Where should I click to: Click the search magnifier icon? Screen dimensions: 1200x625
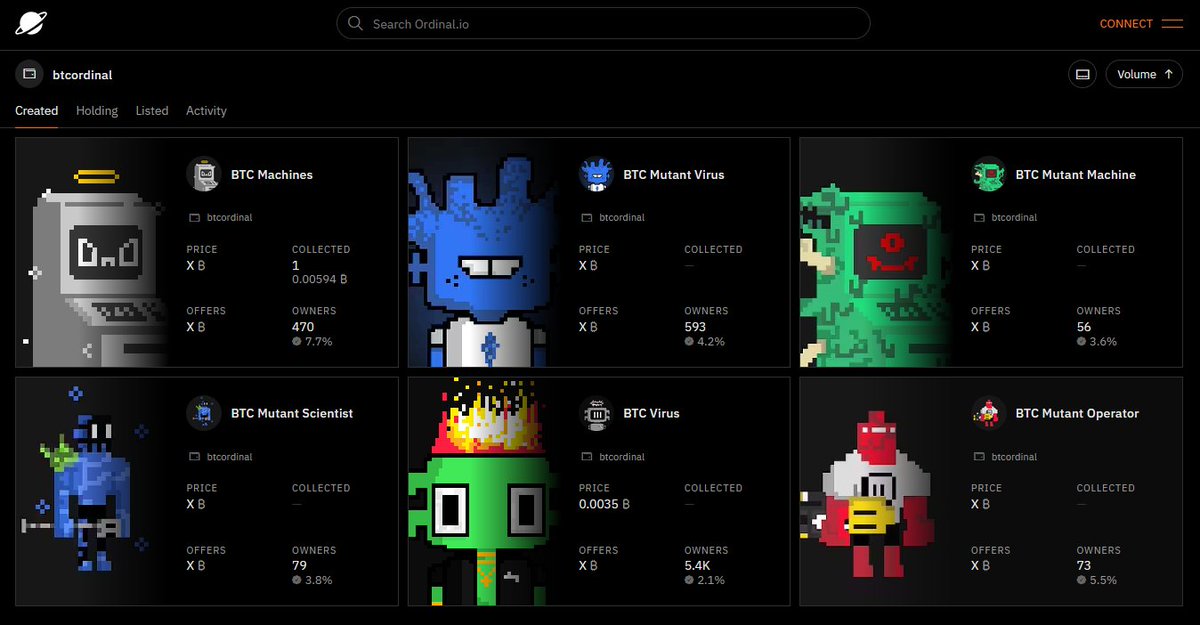(355, 24)
